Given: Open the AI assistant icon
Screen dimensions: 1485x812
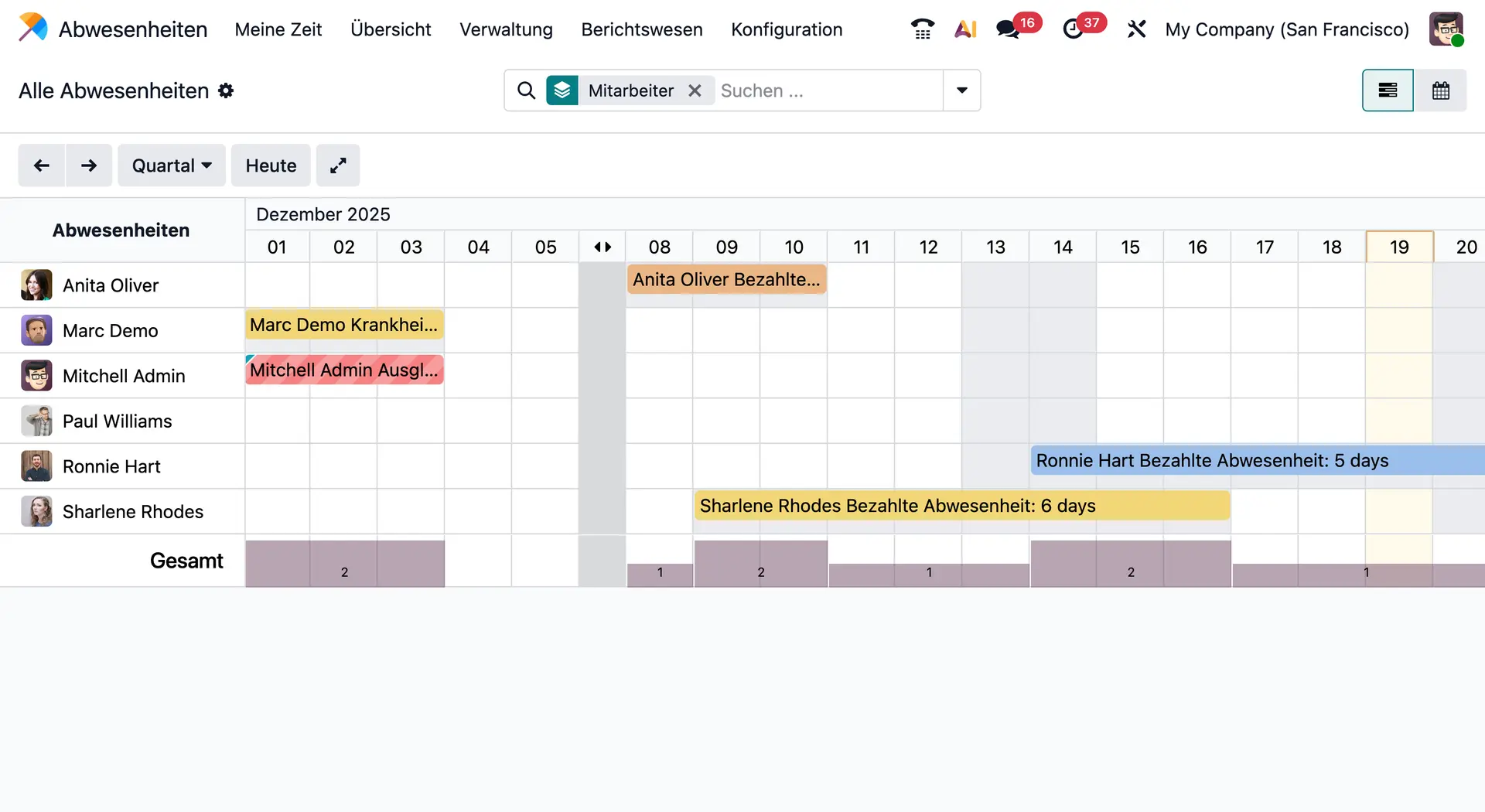Looking at the screenshot, I should 965,28.
